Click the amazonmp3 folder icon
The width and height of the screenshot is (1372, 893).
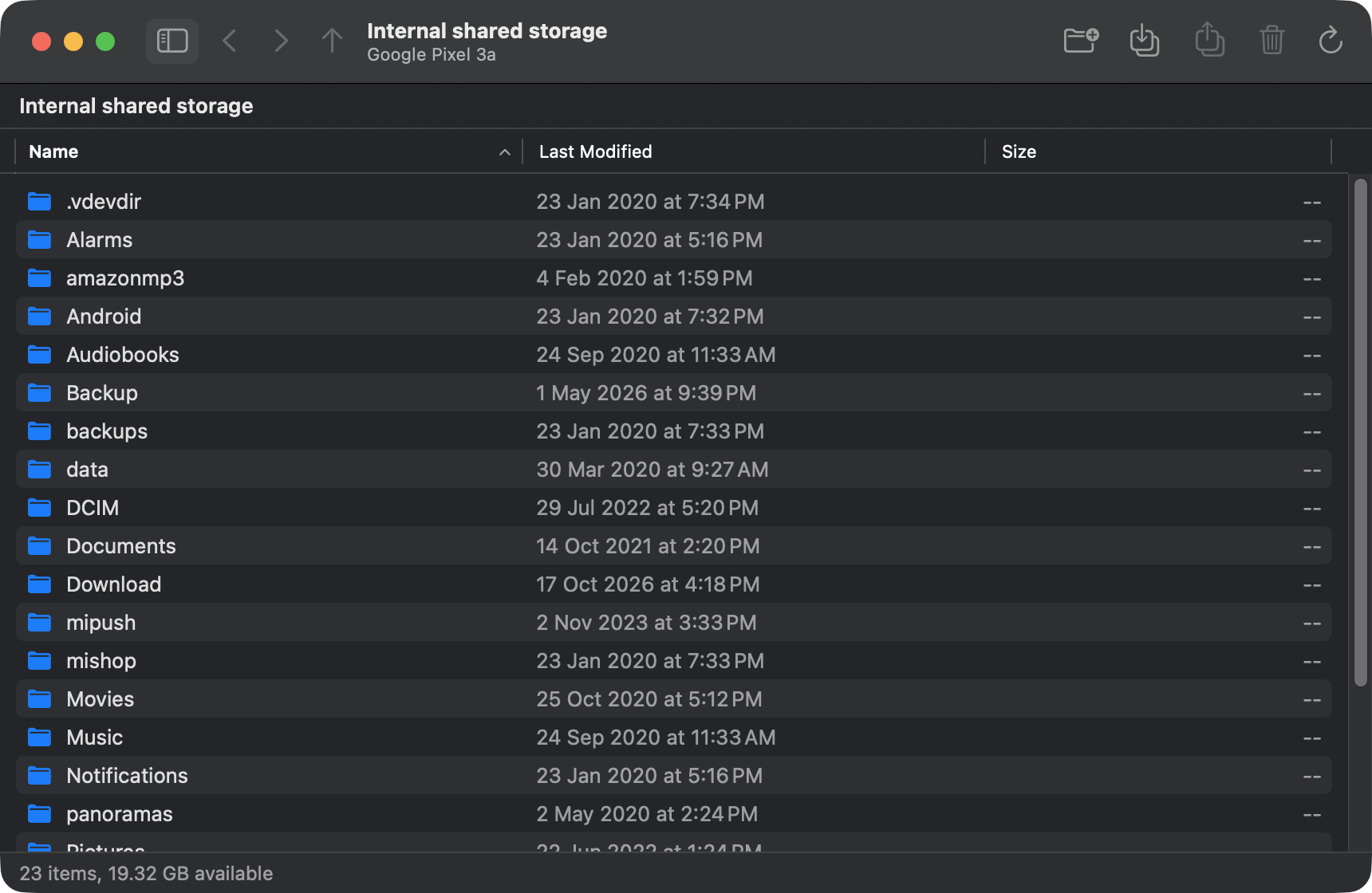(39, 278)
